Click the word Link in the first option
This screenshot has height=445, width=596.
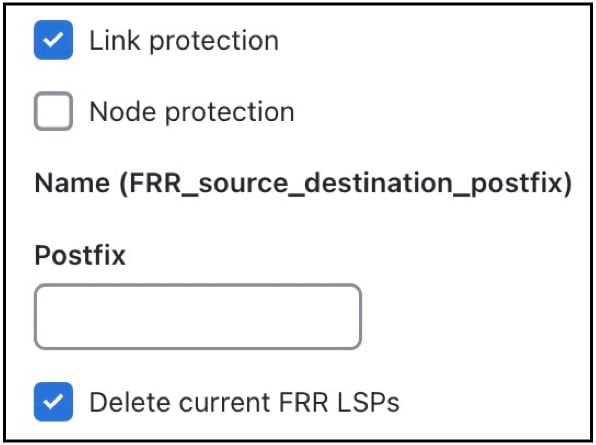pos(114,40)
